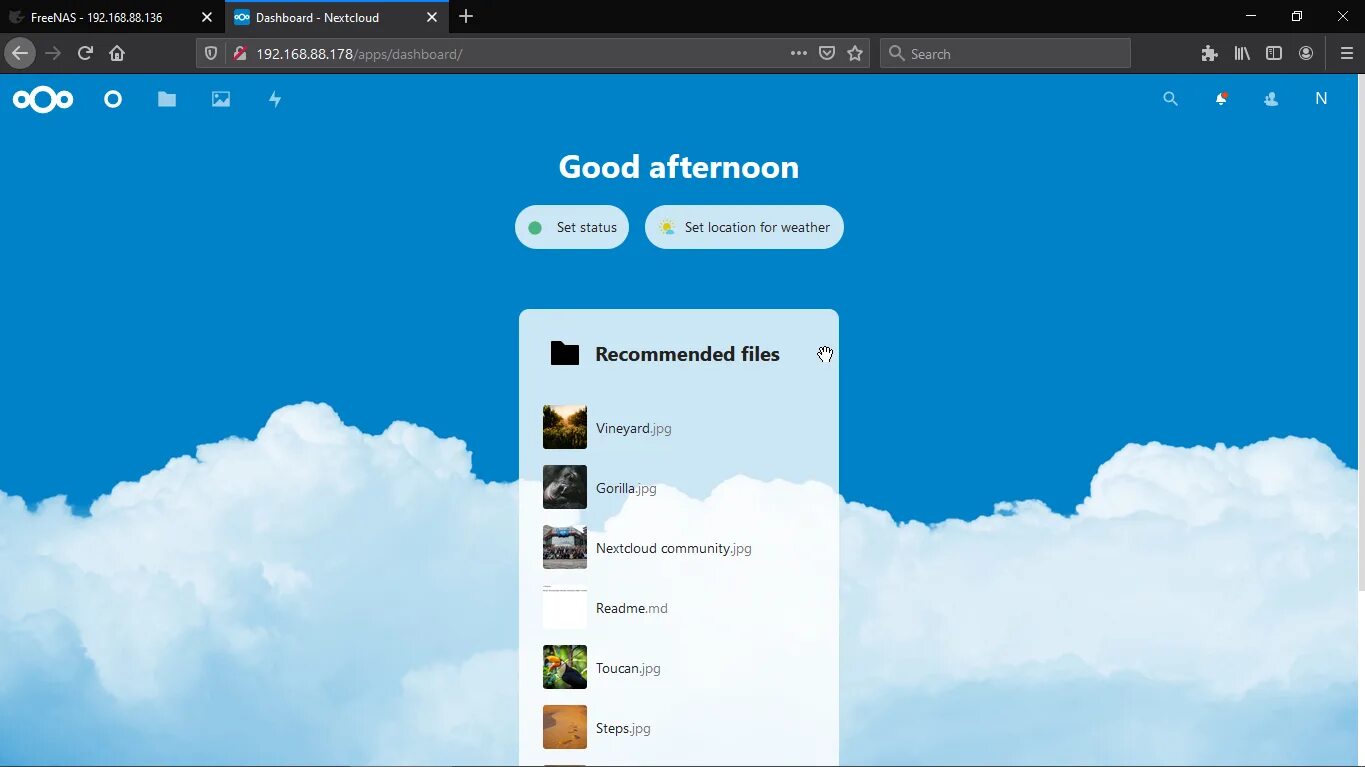This screenshot has width=1365, height=767.
Task: Focus the browser Search box
Action: point(1005,54)
